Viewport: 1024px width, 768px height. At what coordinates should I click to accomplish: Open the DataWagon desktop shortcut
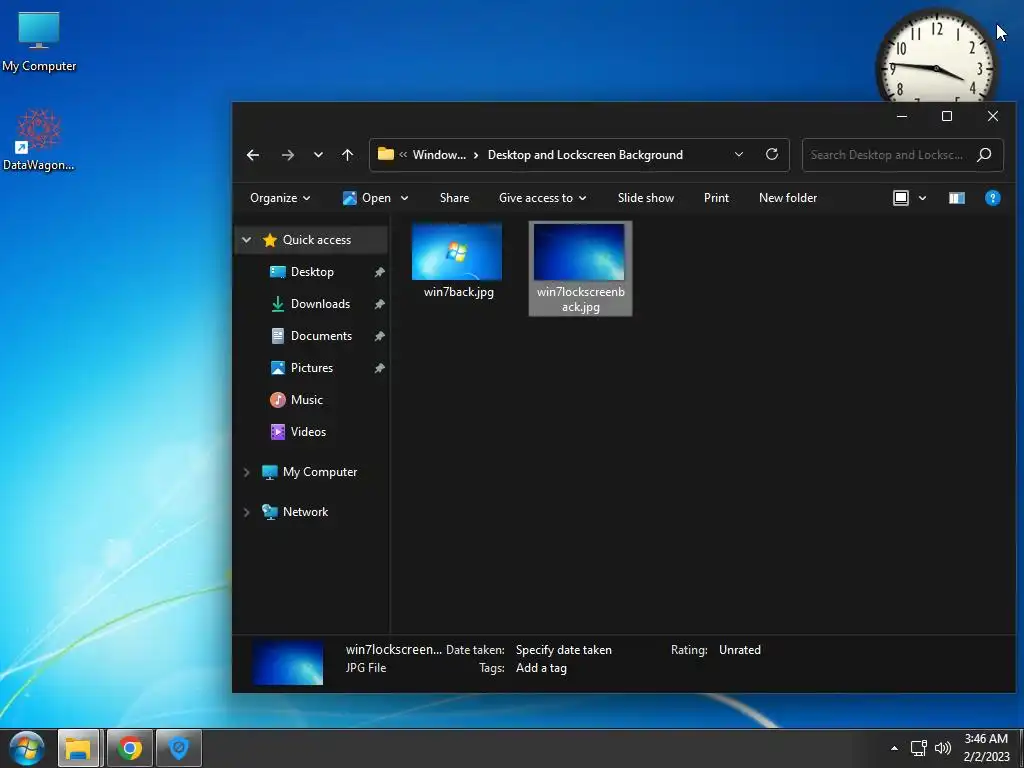pyautogui.click(x=39, y=140)
